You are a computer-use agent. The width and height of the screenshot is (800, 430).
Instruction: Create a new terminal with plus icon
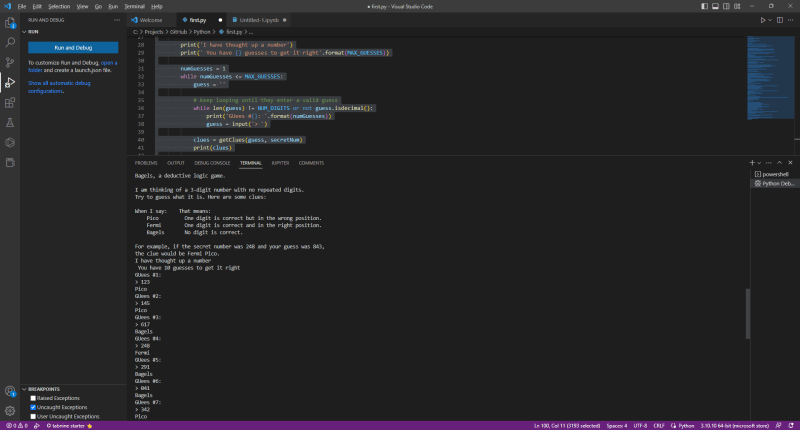[752, 163]
